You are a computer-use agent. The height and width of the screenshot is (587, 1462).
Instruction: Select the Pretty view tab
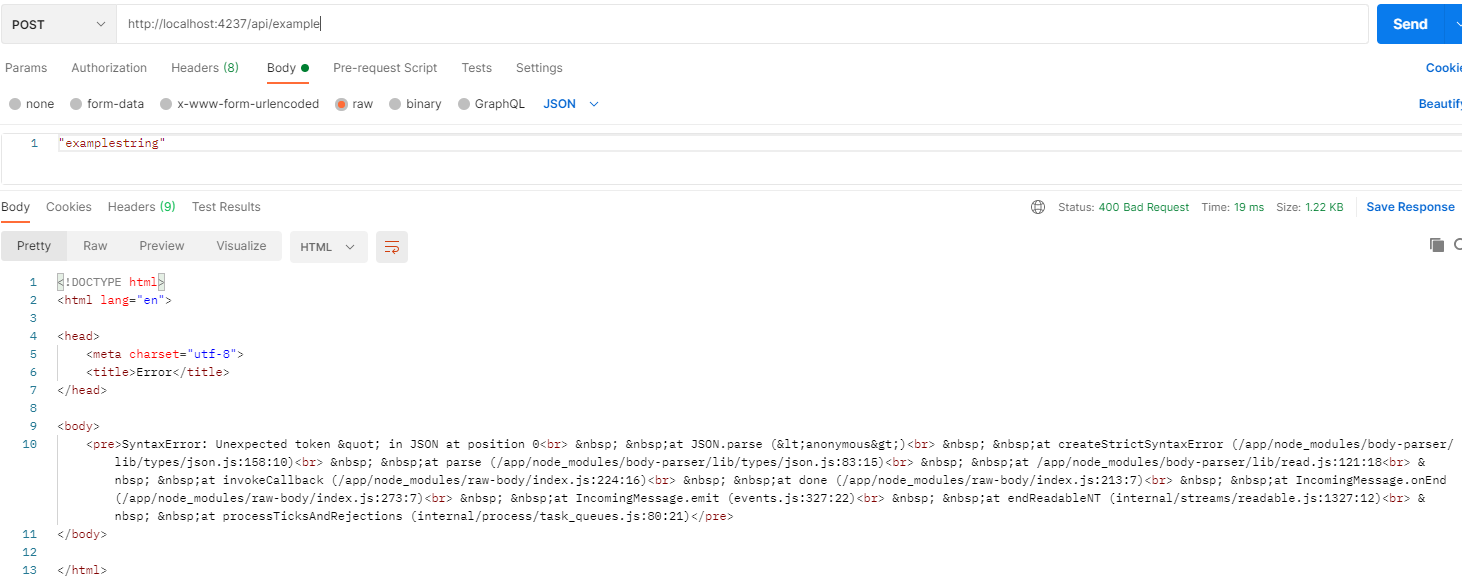tap(34, 246)
